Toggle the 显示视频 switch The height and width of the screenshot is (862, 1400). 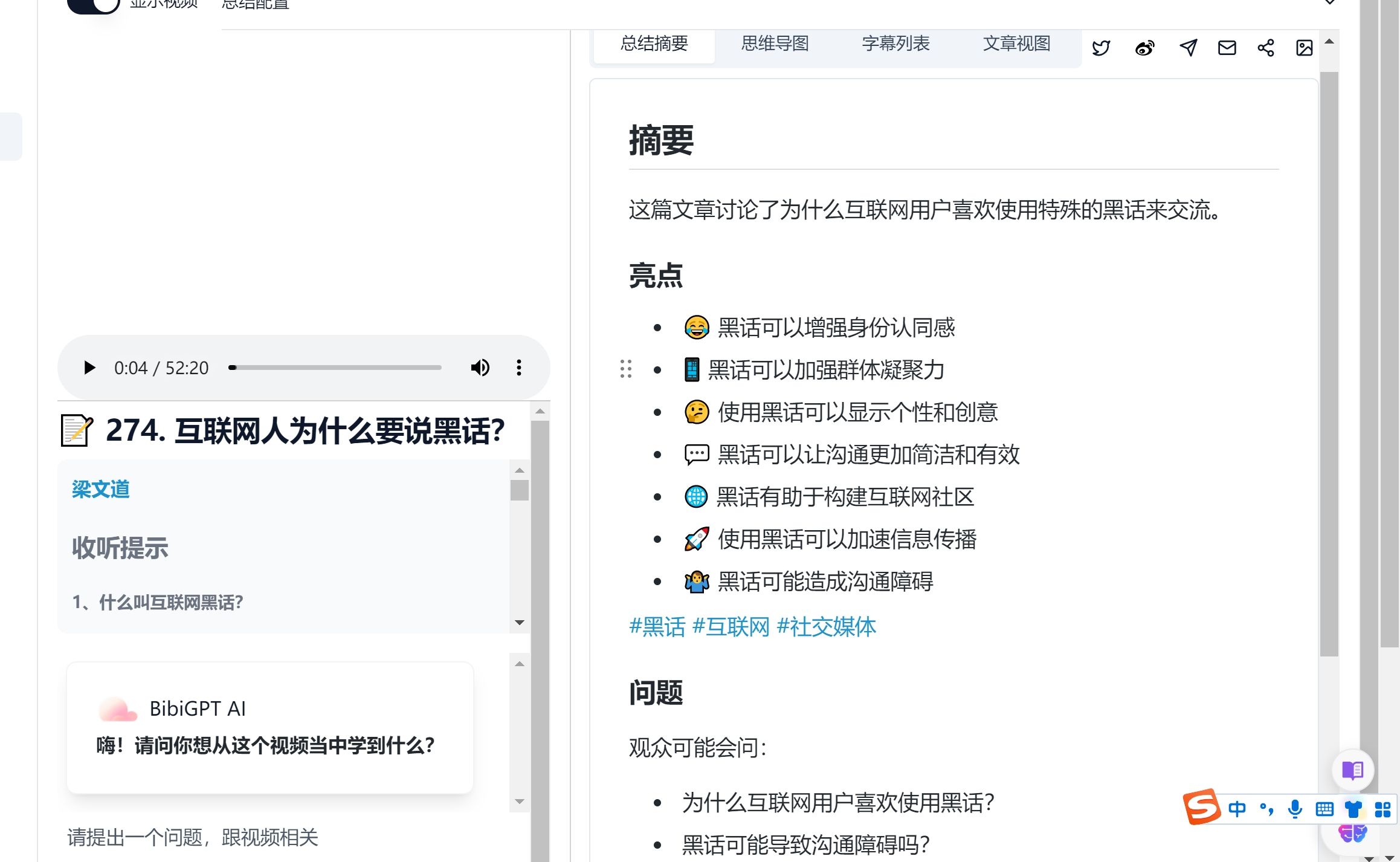pyautogui.click(x=94, y=5)
